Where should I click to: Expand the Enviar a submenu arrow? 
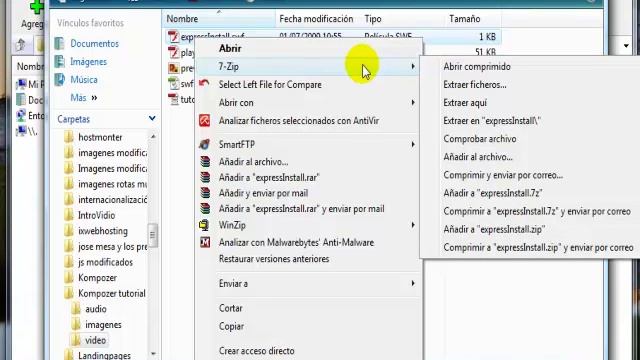click(413, 283)
